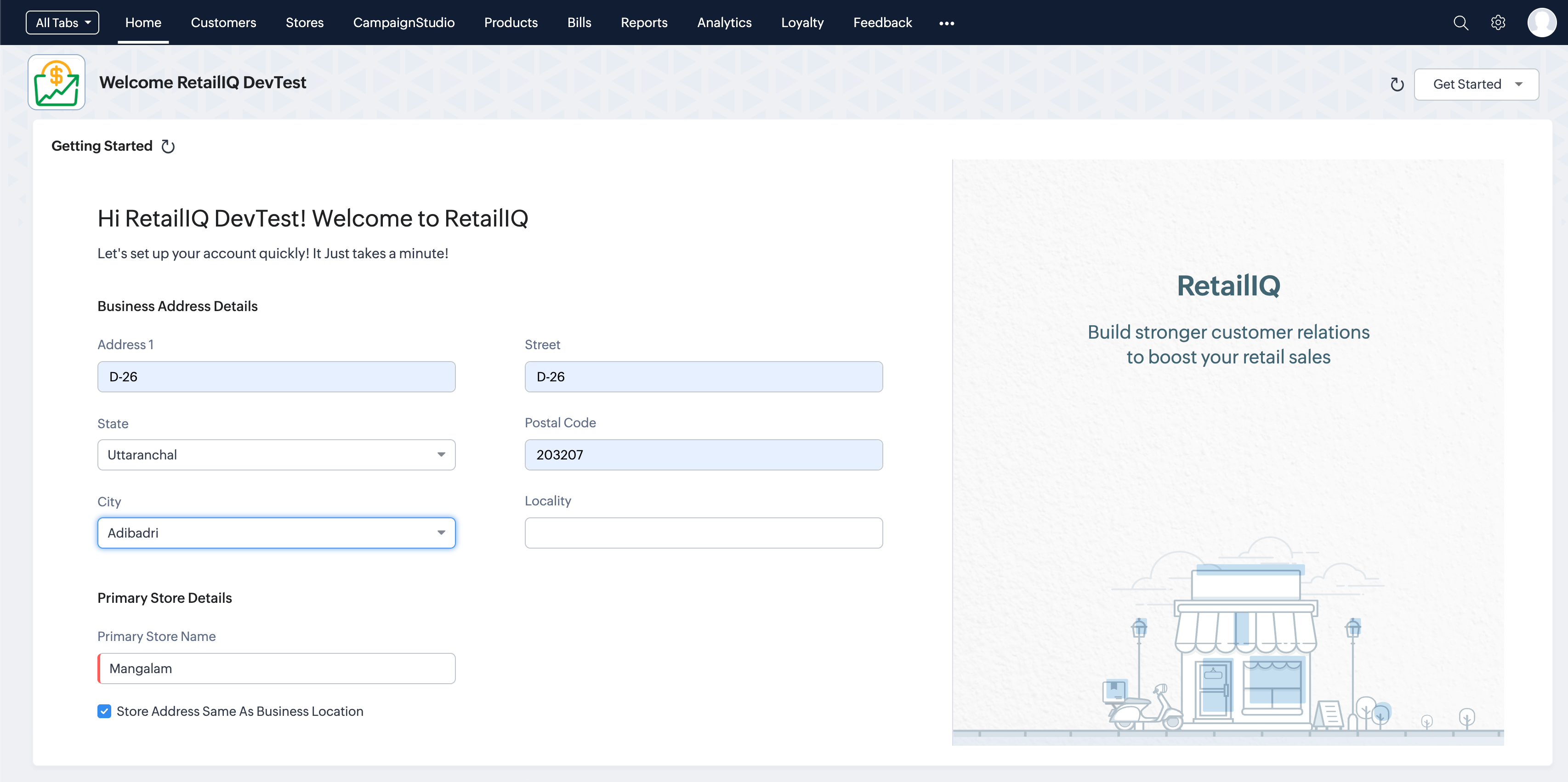Edit the Postal Code field
This screenshot has width=1568, height=782.
click(704, 454)
